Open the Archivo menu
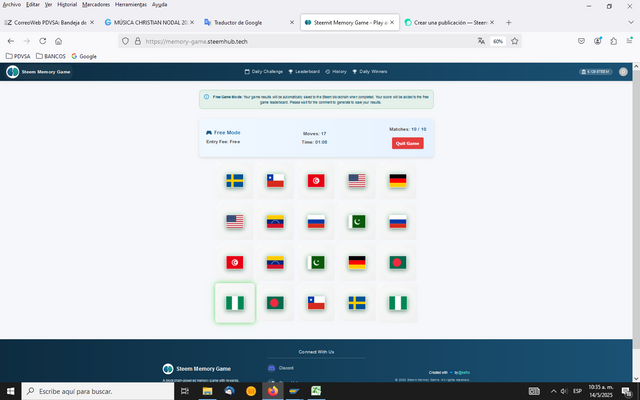Screen dimensions: 640x400 pyautogui.click(x=12, y=4)
